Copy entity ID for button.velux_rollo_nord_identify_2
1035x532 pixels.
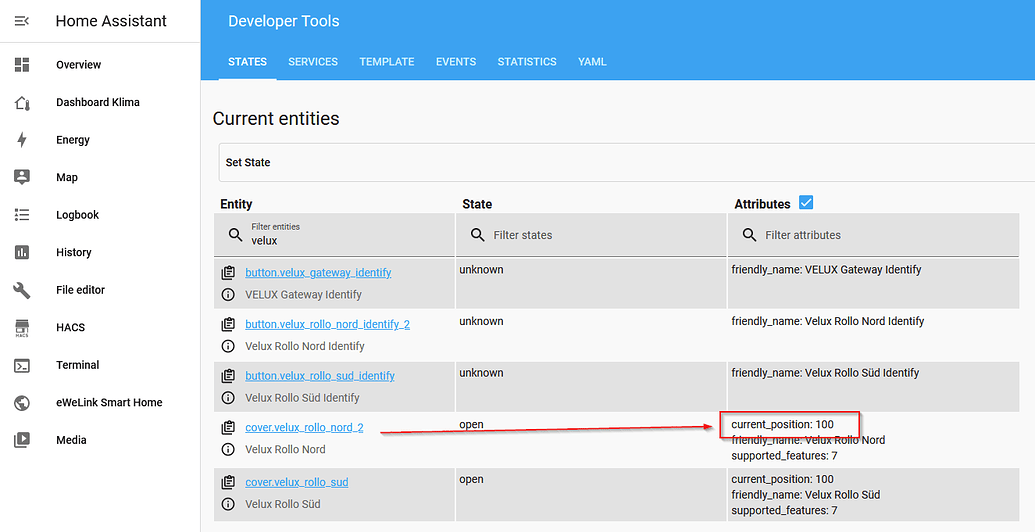point(228,324)
